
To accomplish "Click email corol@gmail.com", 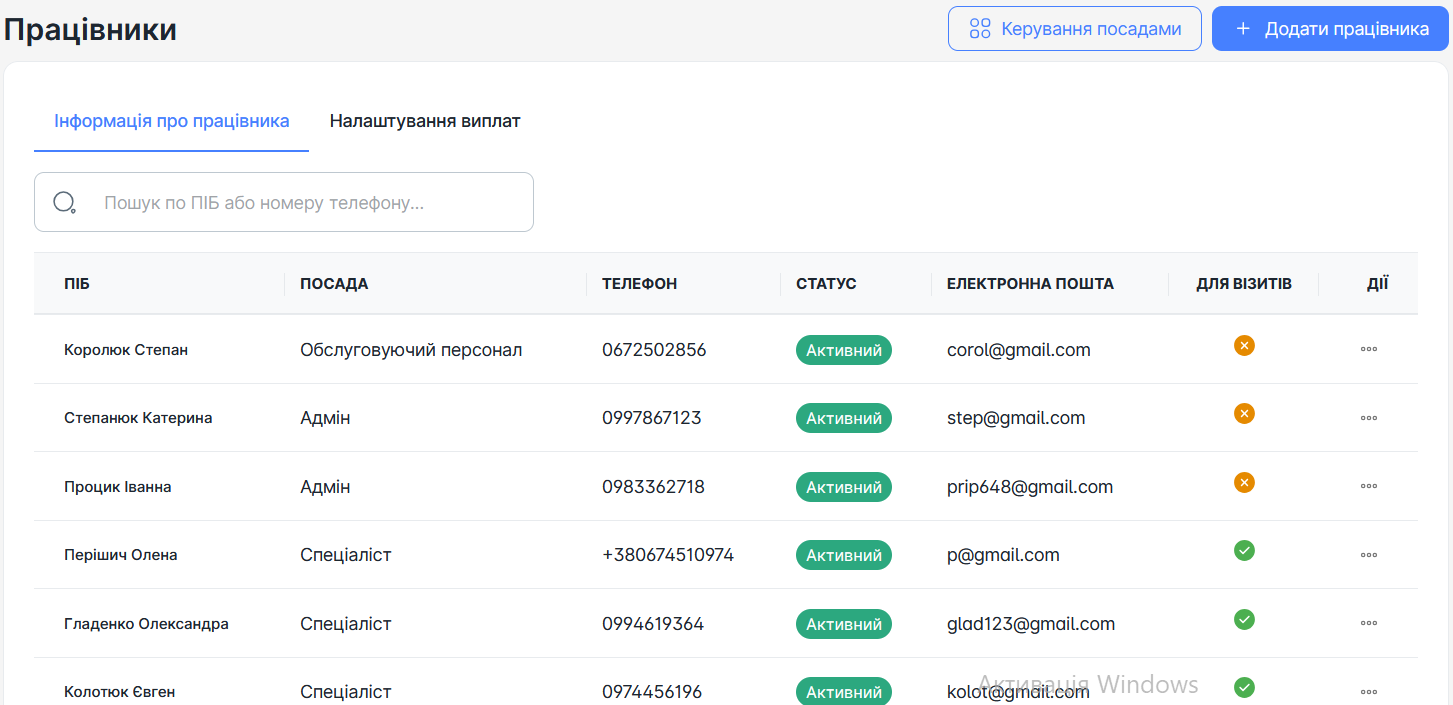I will pos(1019,350).
